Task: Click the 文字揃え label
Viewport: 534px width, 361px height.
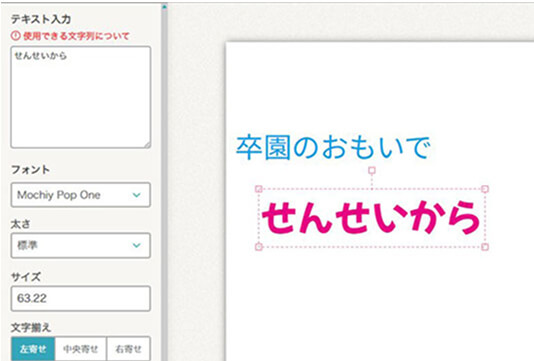Action: (x=31, y=328)
